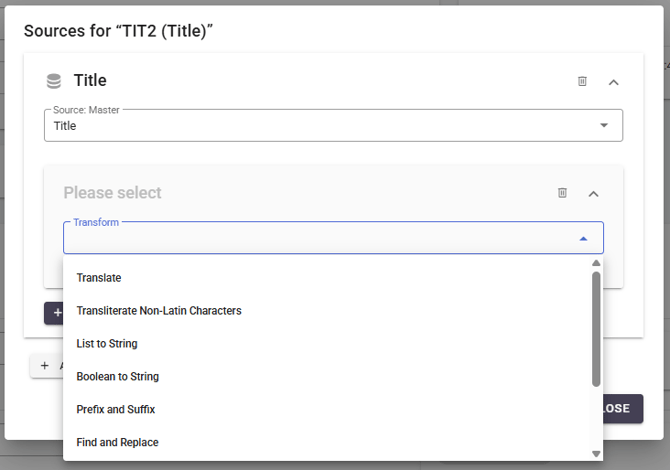The width and height of the screenshot is (670, 470).
Task: Close the Transform dropdown via blue arrow
Action: pos(583,239)
